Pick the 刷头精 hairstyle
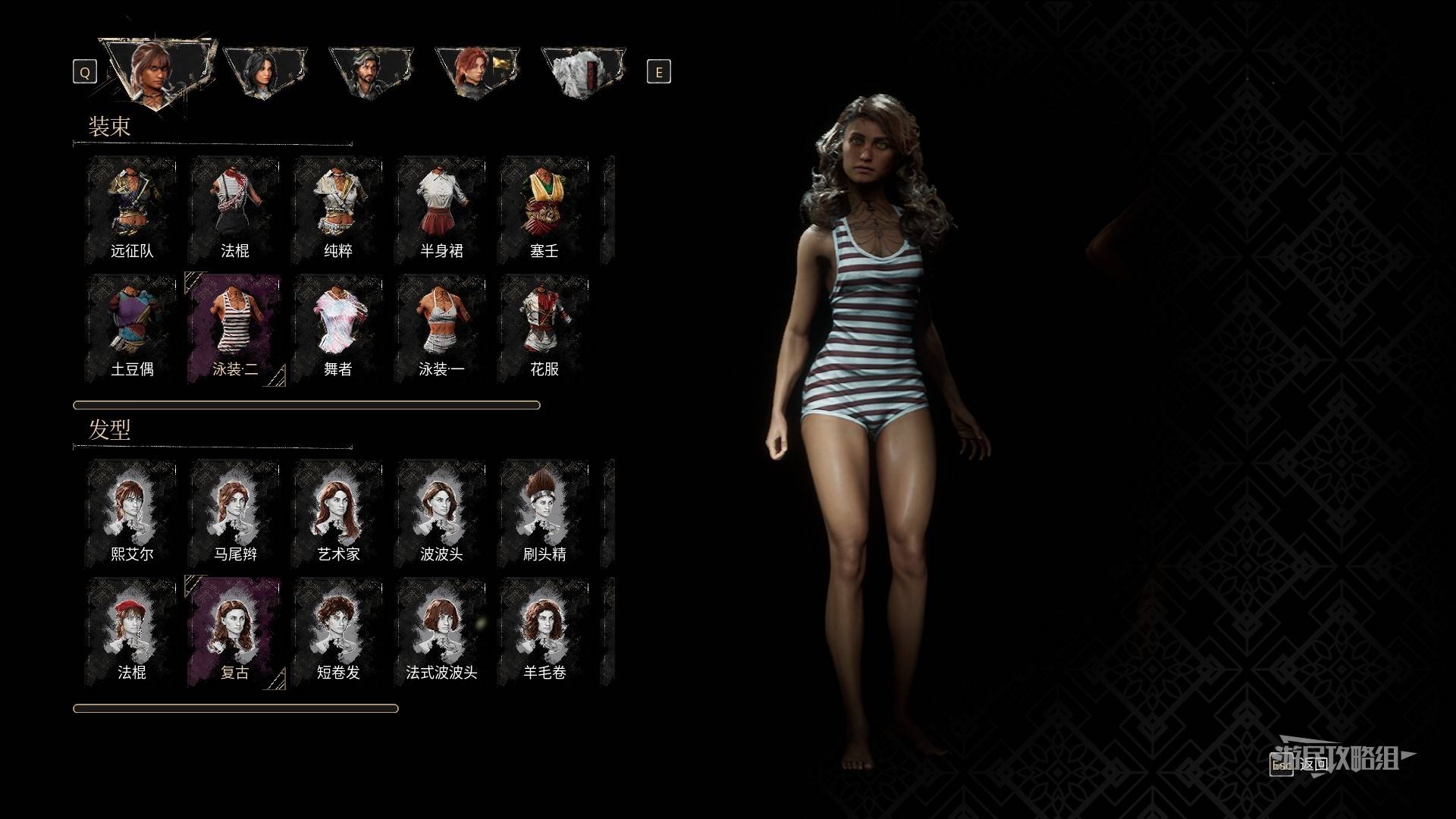The height and width of the screenshot is (819, 1456). pos(544,513)
